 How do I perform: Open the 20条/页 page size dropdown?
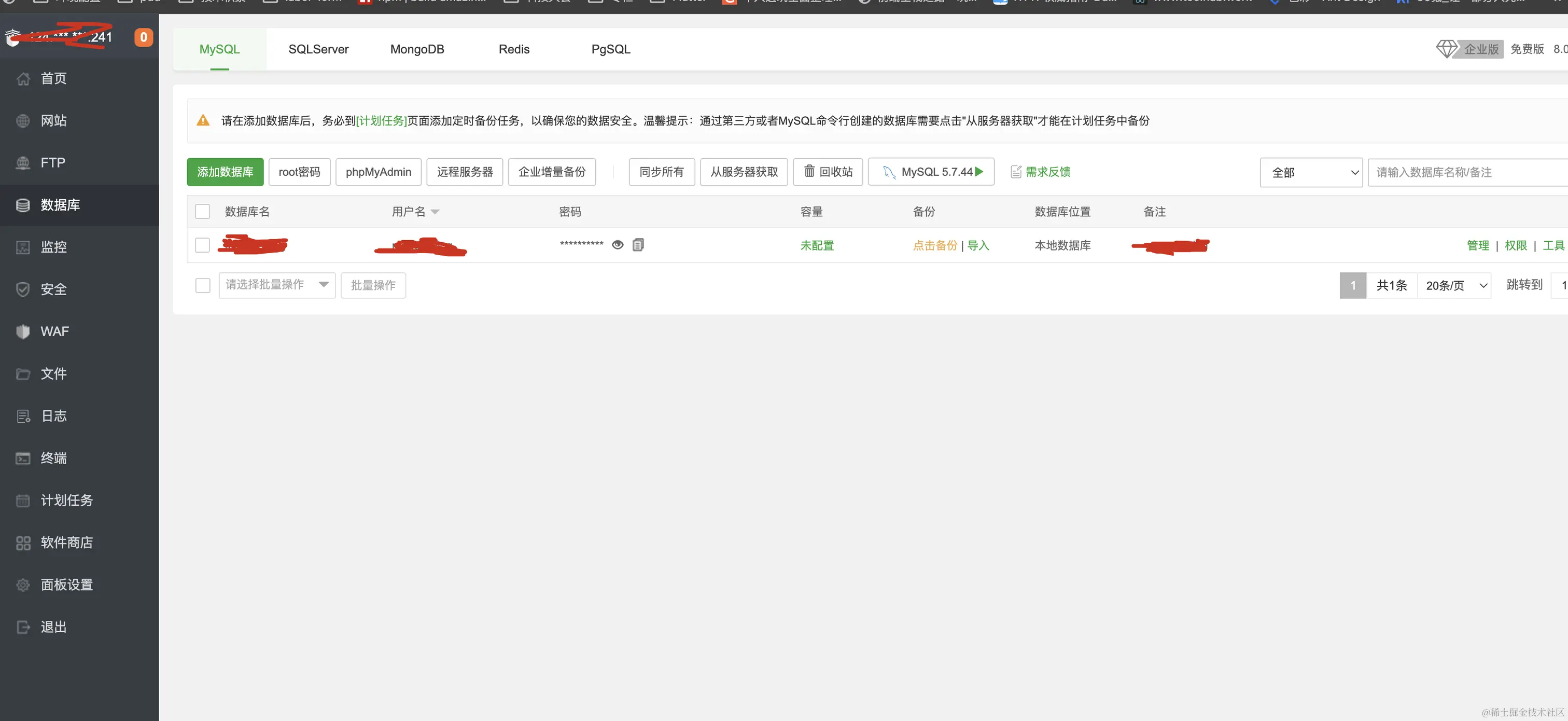pyautogui.click(x=1453, y=286)
